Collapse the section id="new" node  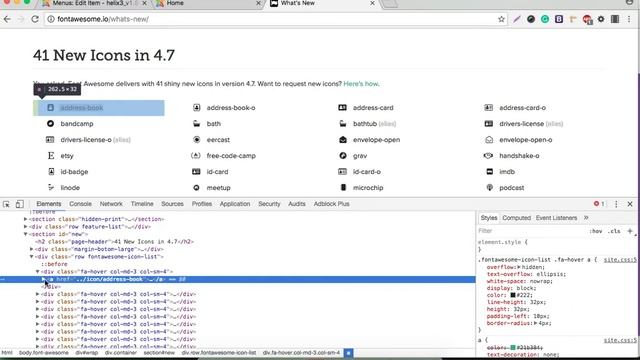point(25,234)
